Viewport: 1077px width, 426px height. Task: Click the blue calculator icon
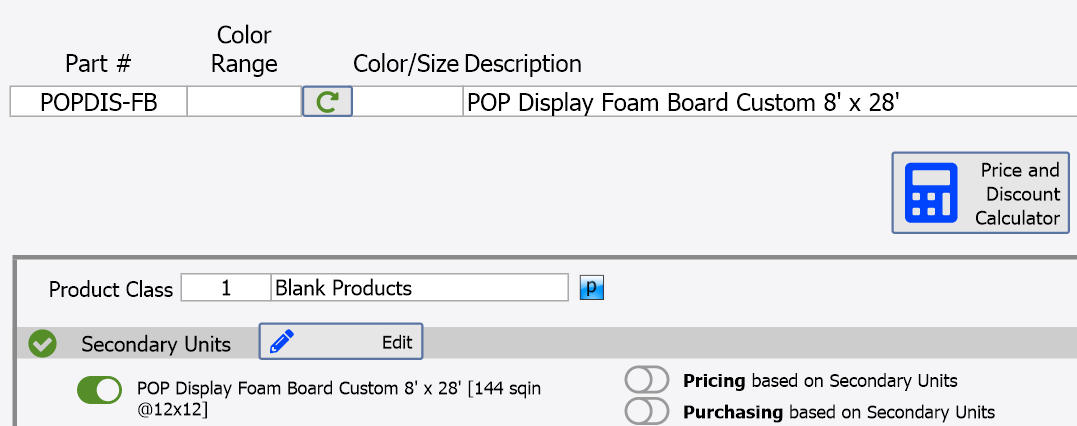[x=931, y=193]
